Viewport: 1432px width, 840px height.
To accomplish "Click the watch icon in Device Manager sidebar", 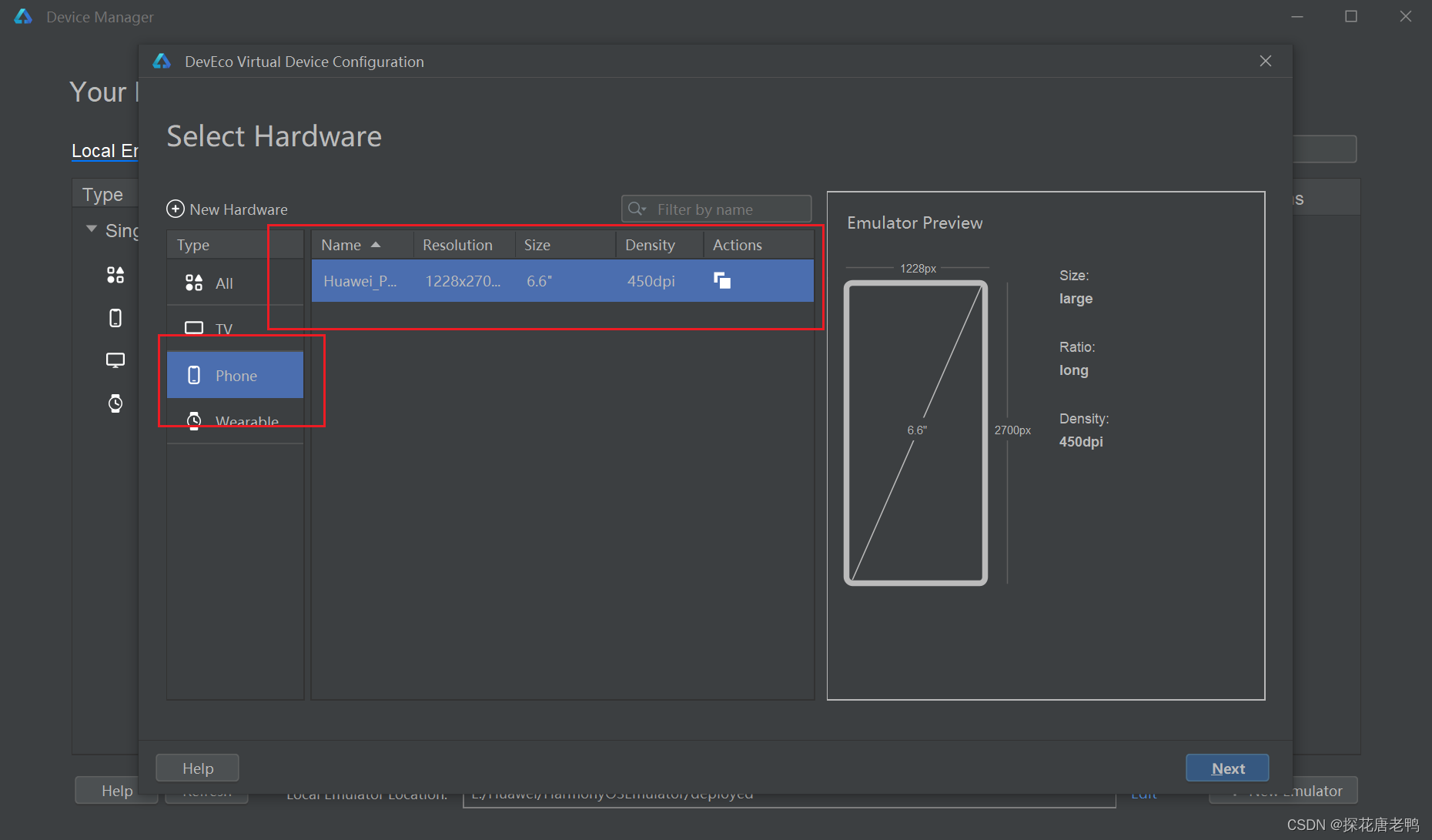I will click(x=115, y=403).
